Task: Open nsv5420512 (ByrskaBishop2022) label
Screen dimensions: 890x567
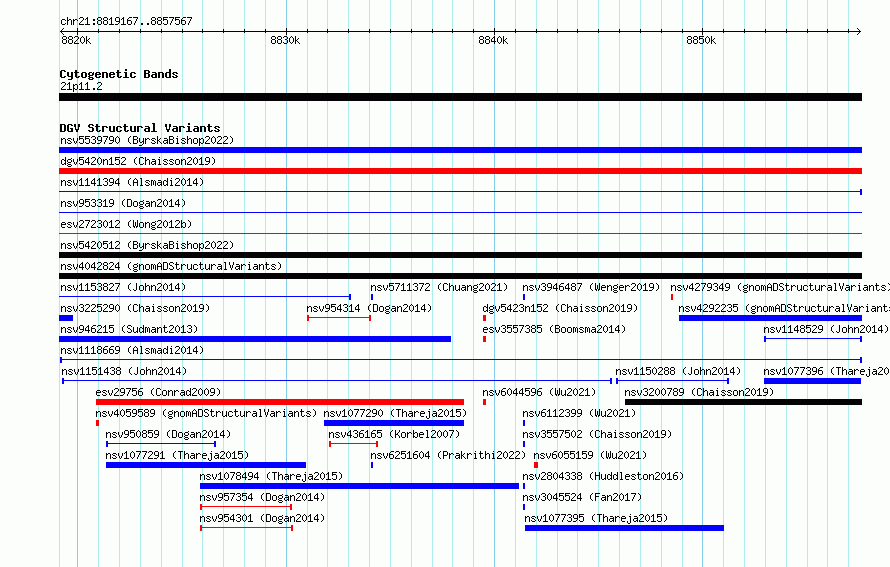Action: [147, 245]
